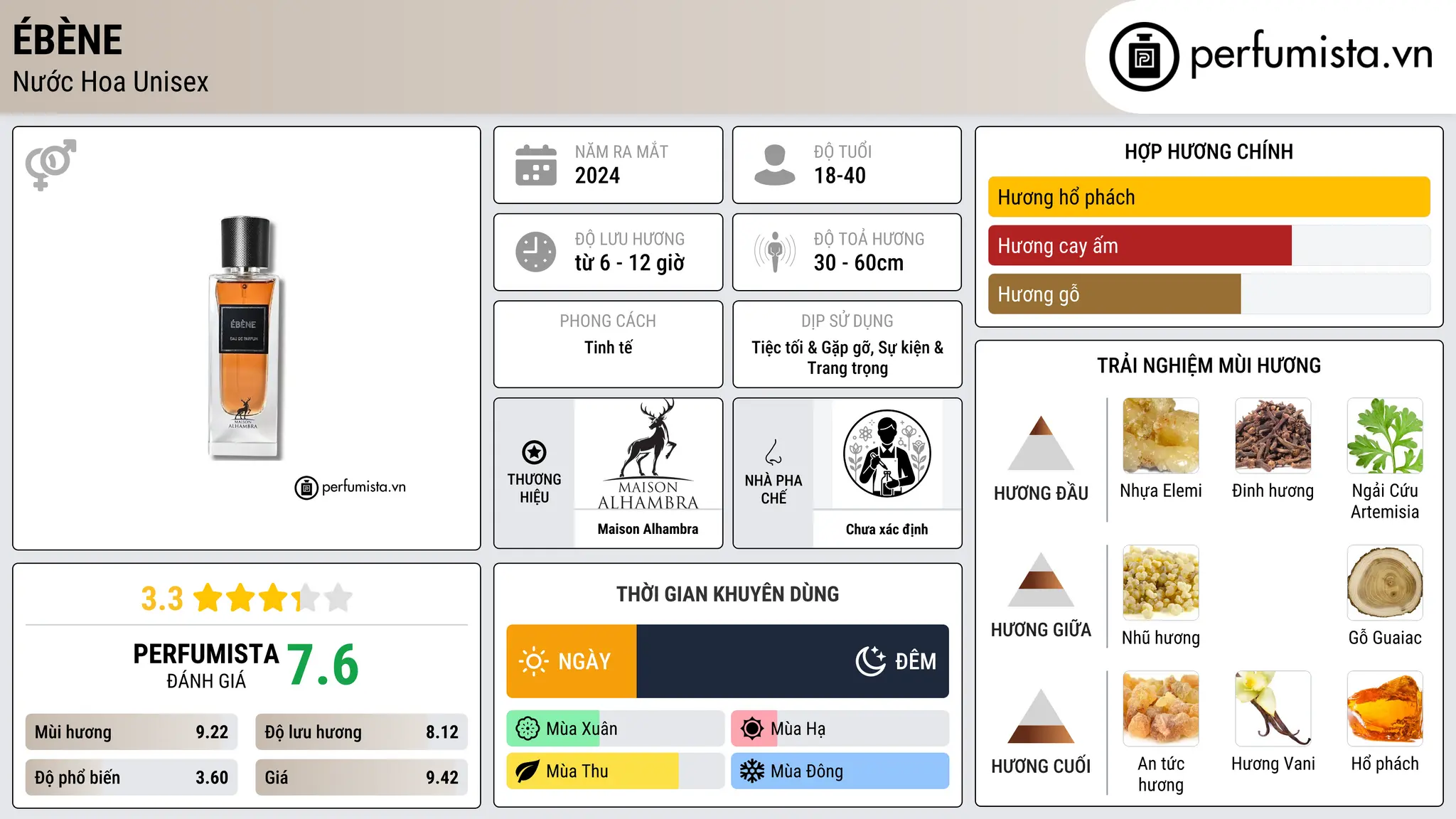This screenshot has height=819, width=1456.
Task: Click the star rating row
Action: (273, 598)
